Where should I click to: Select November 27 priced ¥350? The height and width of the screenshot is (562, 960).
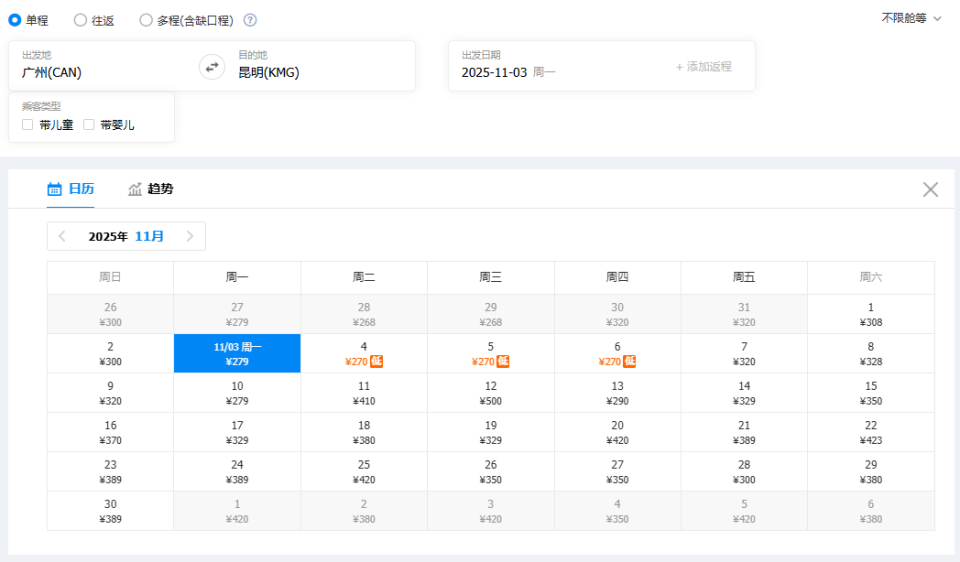point(617,472)
